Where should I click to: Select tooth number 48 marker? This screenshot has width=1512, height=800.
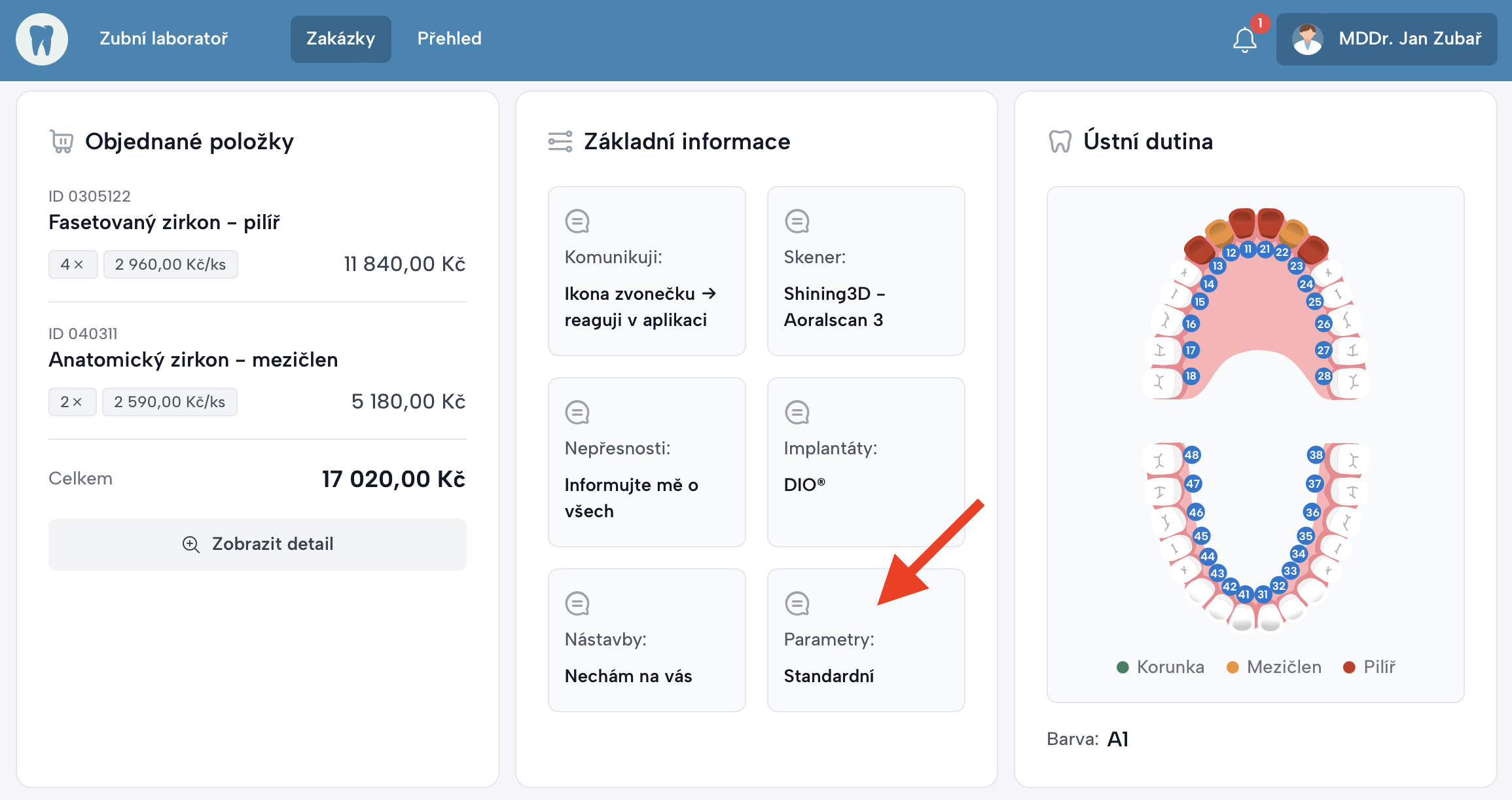coord(1191,455)
